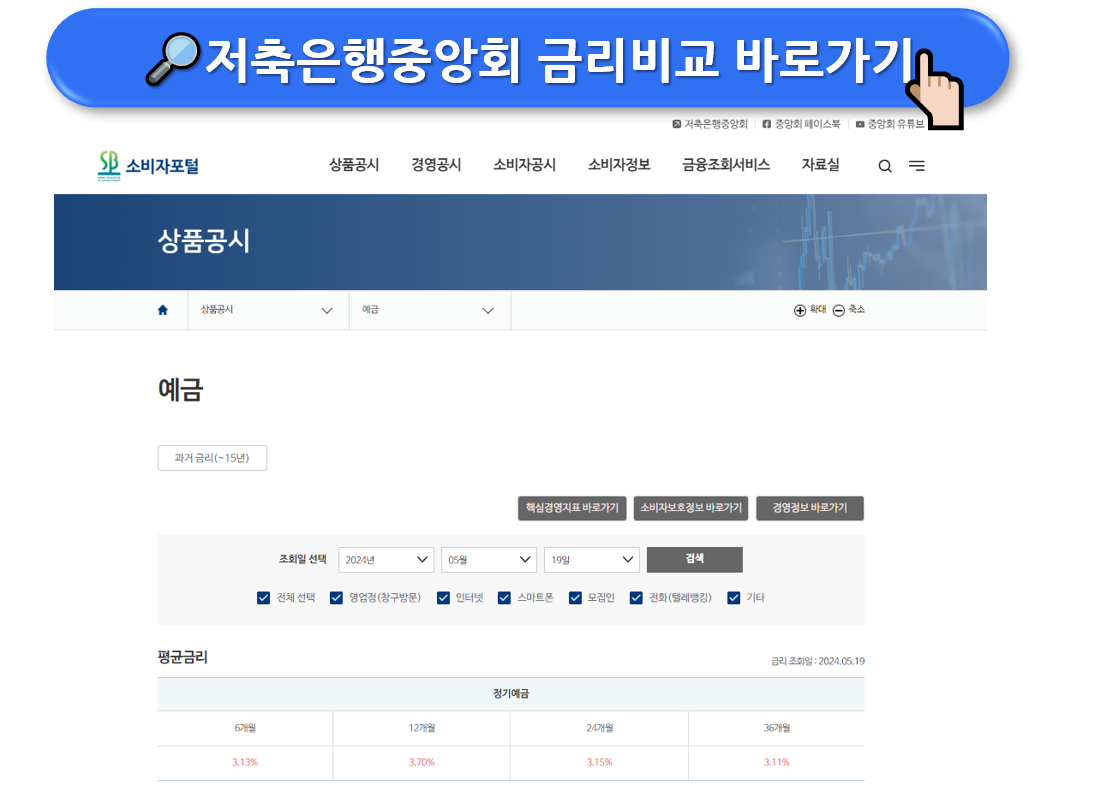Click the 금리 조회일 : 2024.05.19 text
This screenshot has height=789, width=1093.
click(x=818, y=661)
